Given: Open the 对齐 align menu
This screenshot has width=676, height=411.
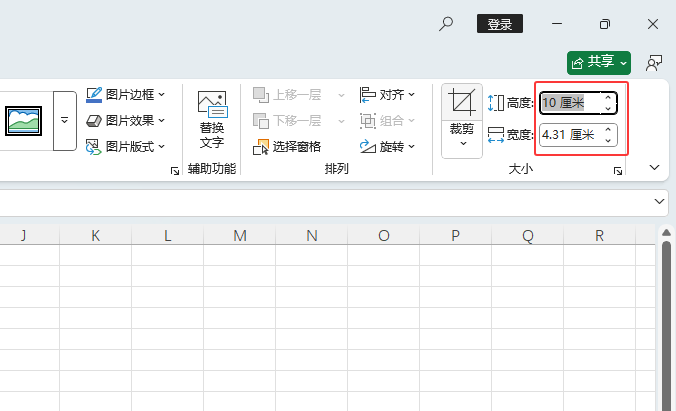Looking at the screenshot, I should (x=388, y=95).
